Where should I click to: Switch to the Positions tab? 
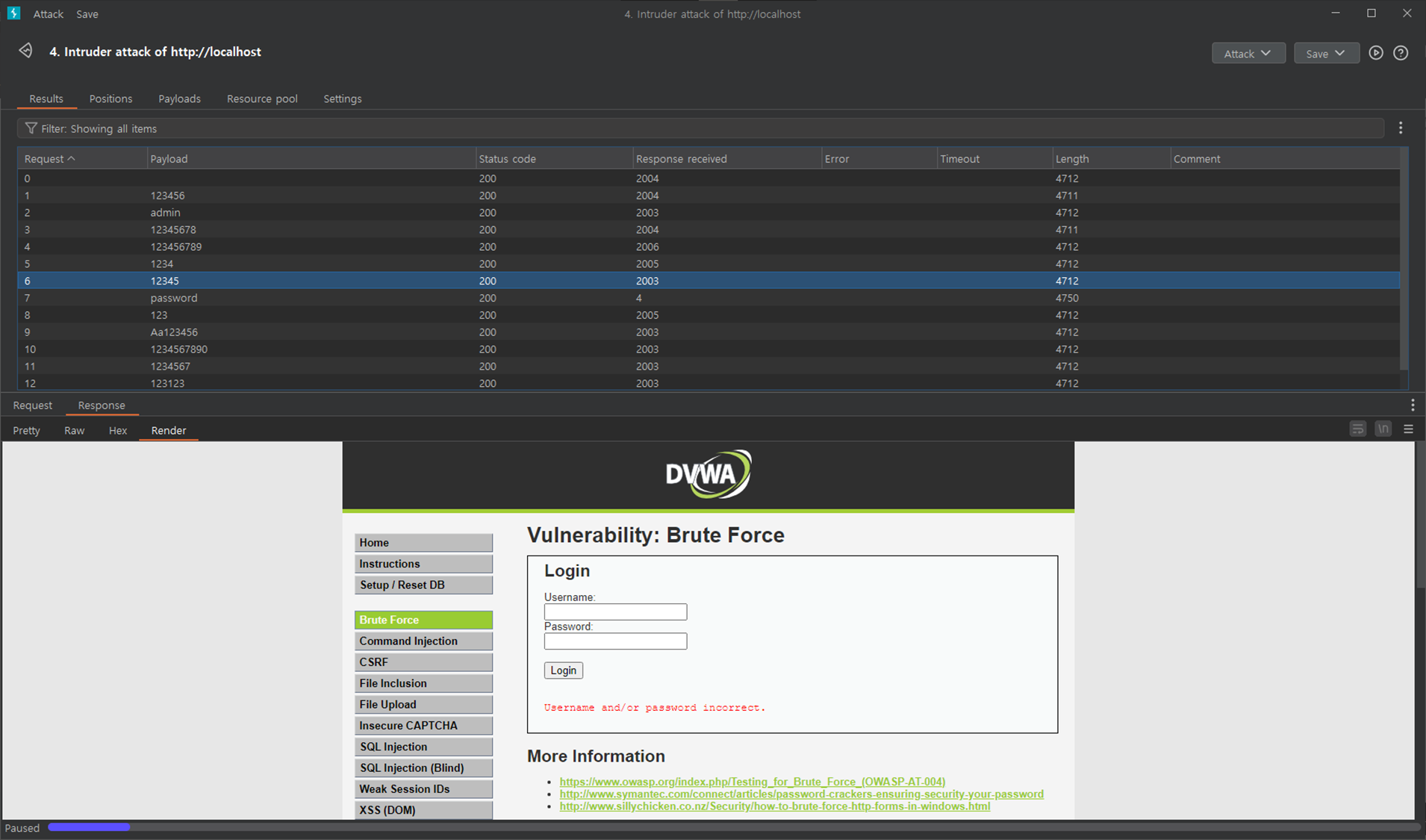(110, 99)
